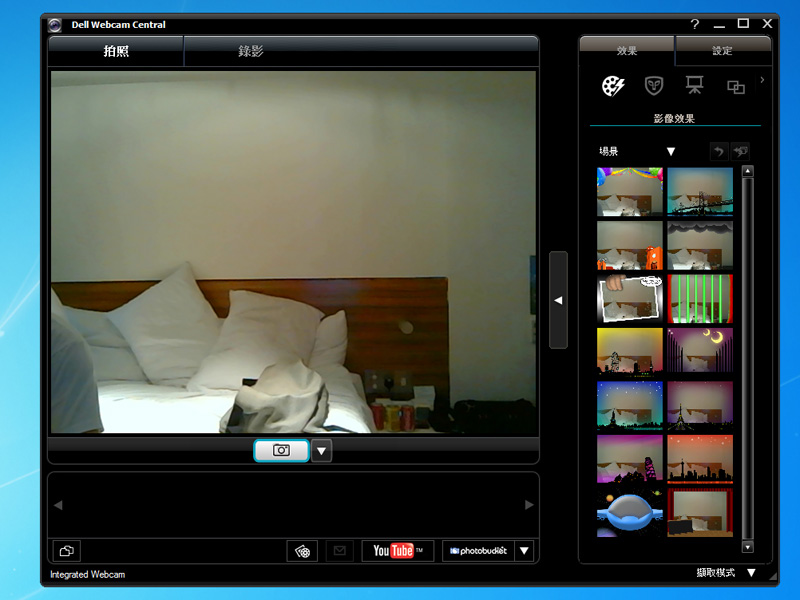The image size is (800, 600).
Task: Expand the 擷取模式 capture mode menu
Action: (x=751, y=573)
